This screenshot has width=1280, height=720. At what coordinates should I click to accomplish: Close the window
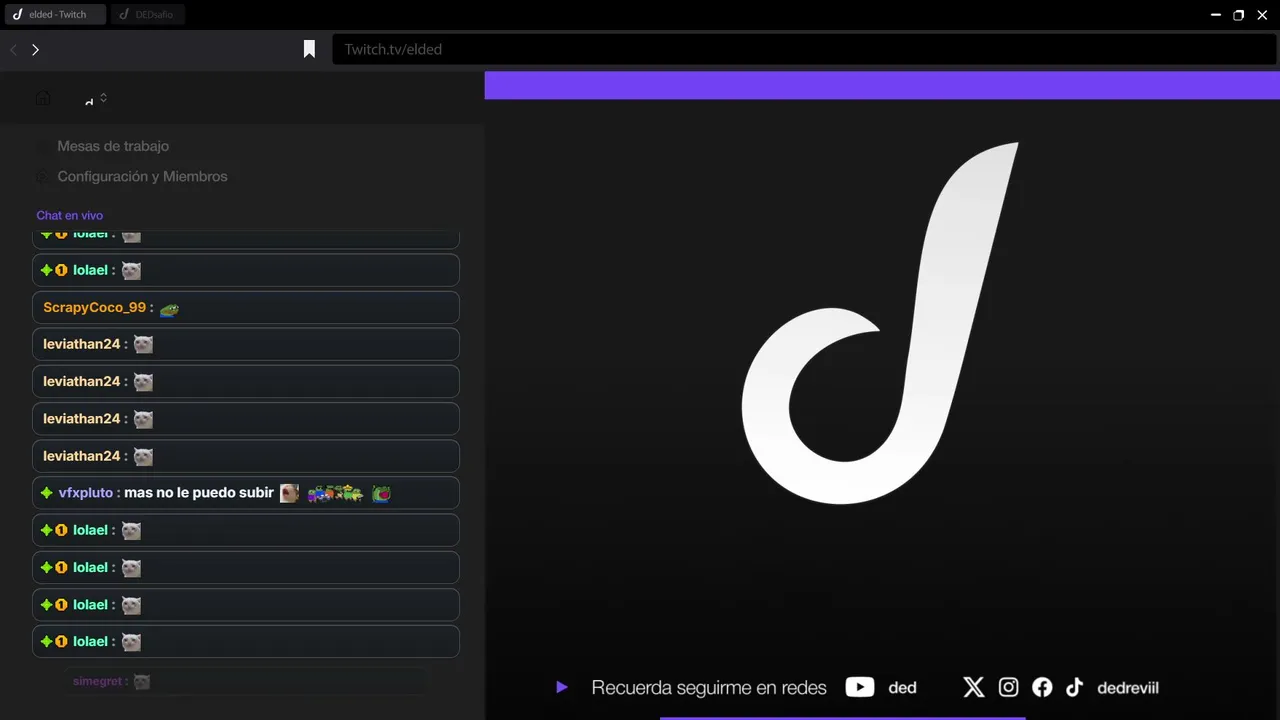click(x=1262, y=15)
